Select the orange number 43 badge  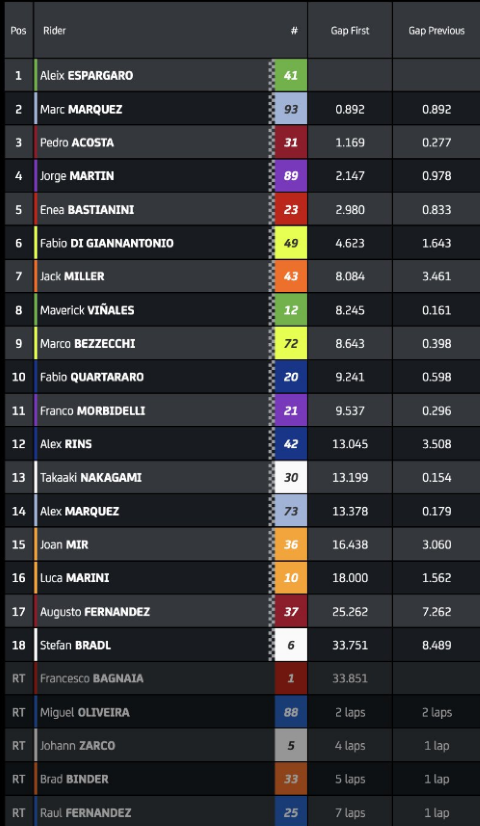290,277
